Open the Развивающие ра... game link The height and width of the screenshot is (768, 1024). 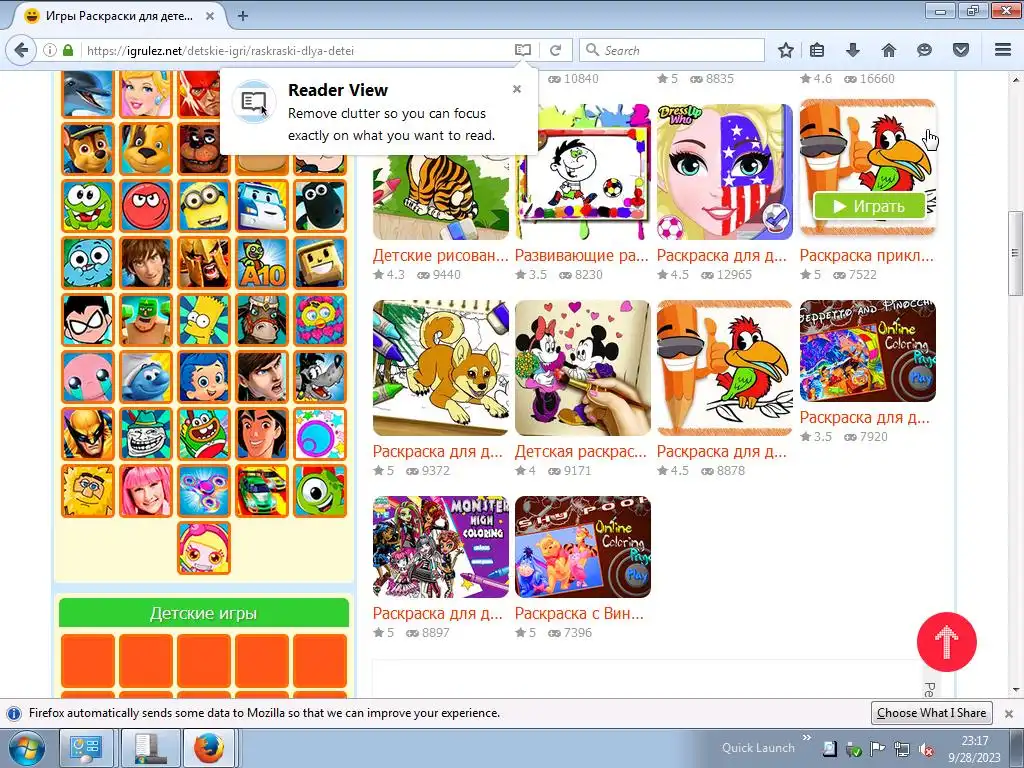click(581, 255)
